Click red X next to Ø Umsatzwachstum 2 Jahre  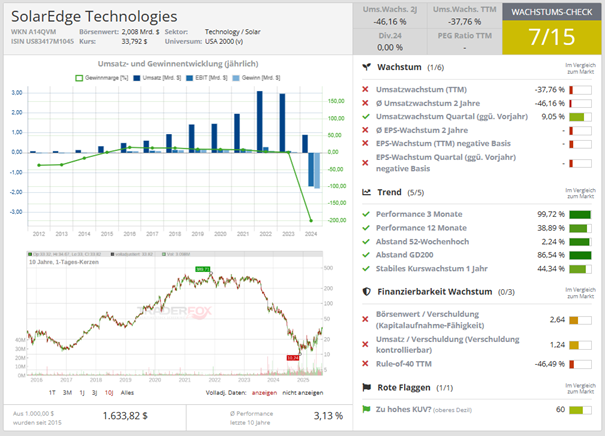[365, 103]
